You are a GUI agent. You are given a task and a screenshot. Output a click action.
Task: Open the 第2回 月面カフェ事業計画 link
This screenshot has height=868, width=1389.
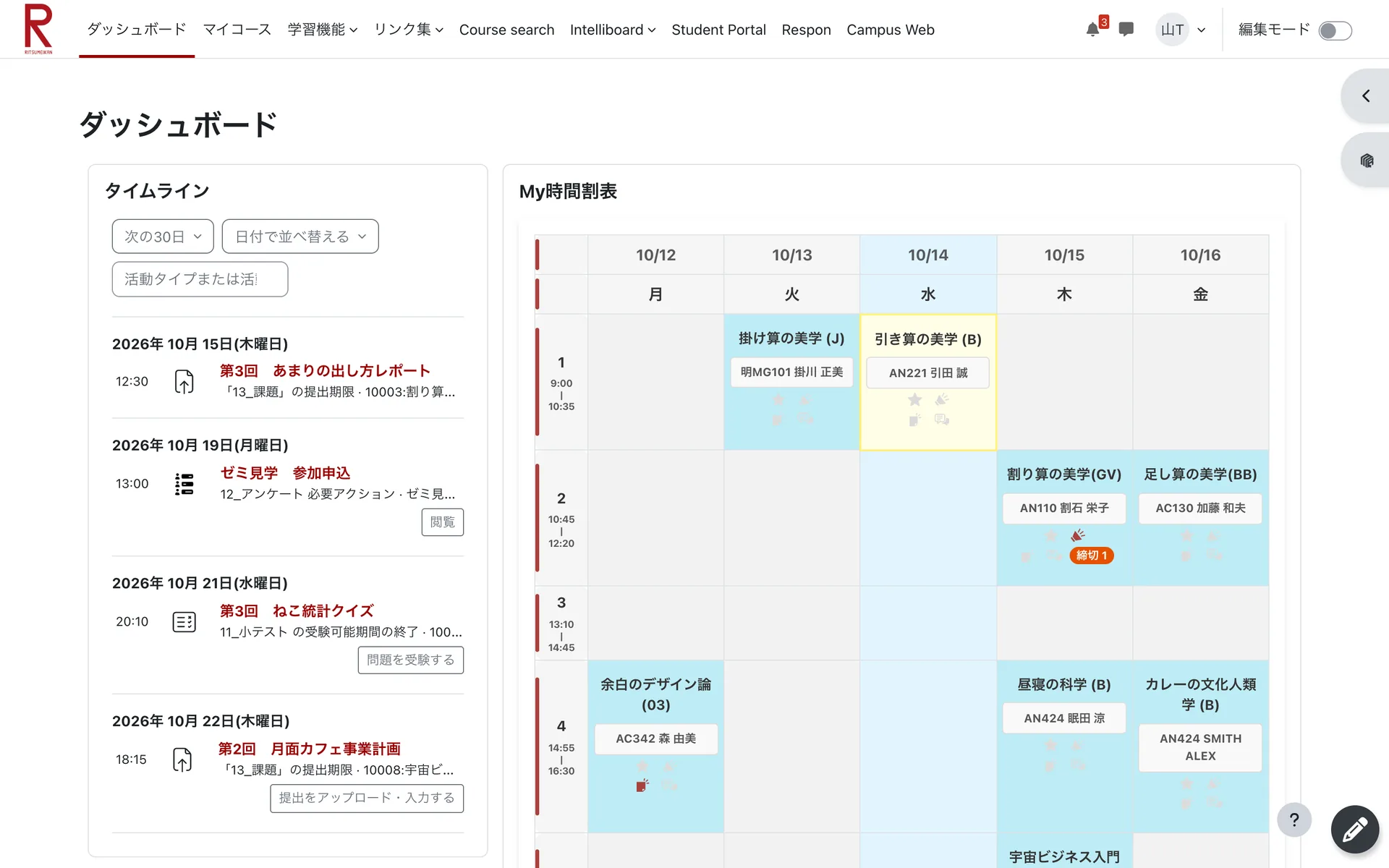[309, 749]
